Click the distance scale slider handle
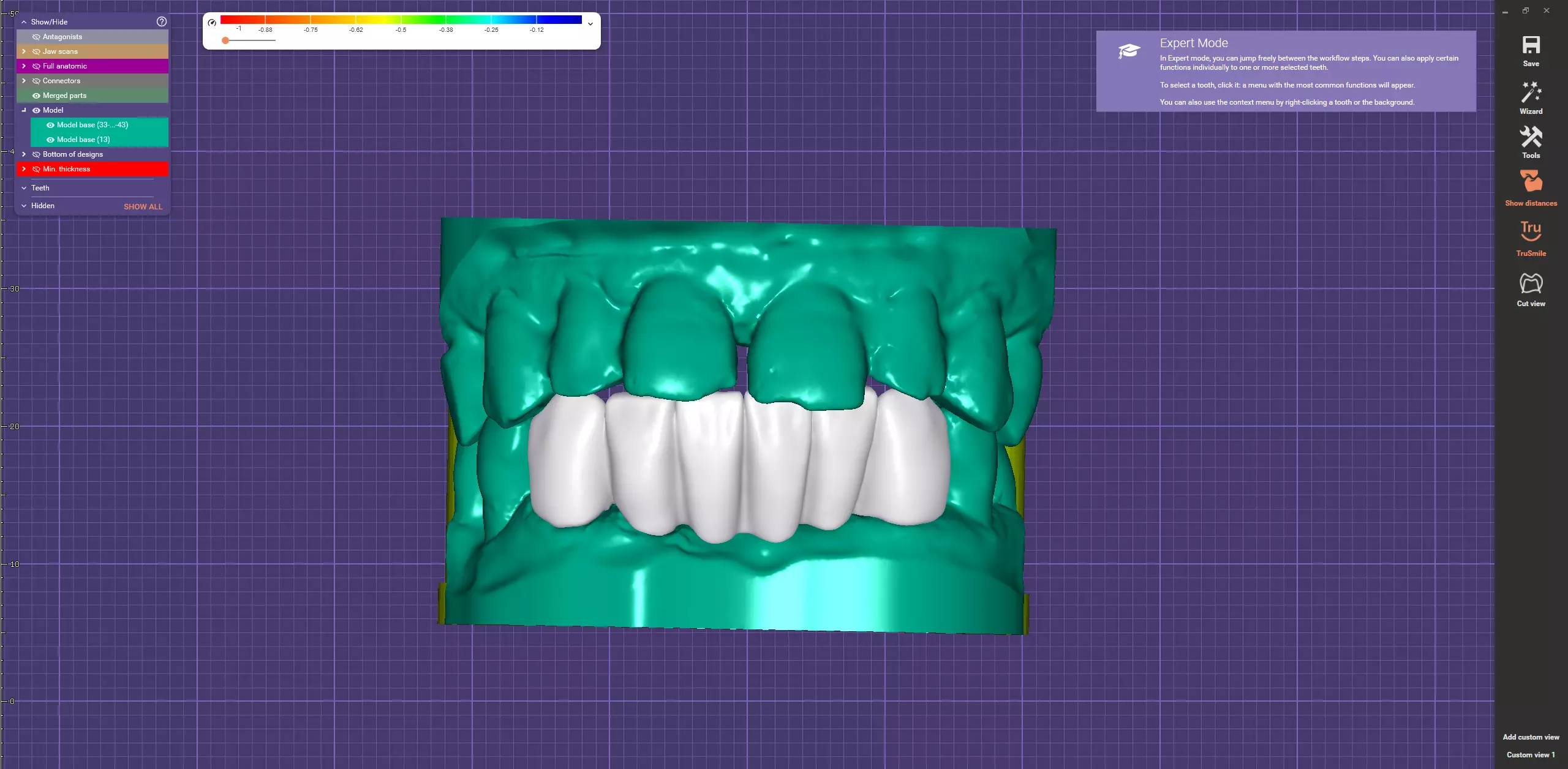Viewport: 1568px width, 769px height. coord(225,40)
